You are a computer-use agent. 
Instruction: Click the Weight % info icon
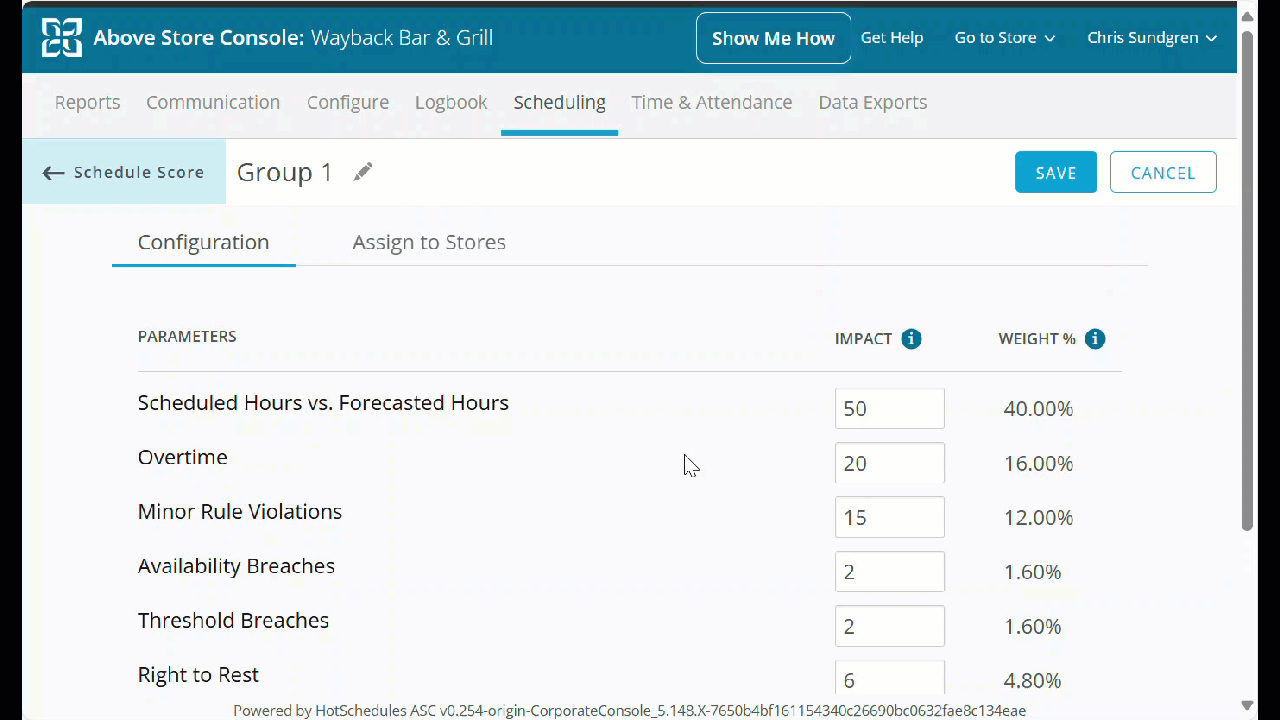tap(1095, 339)
